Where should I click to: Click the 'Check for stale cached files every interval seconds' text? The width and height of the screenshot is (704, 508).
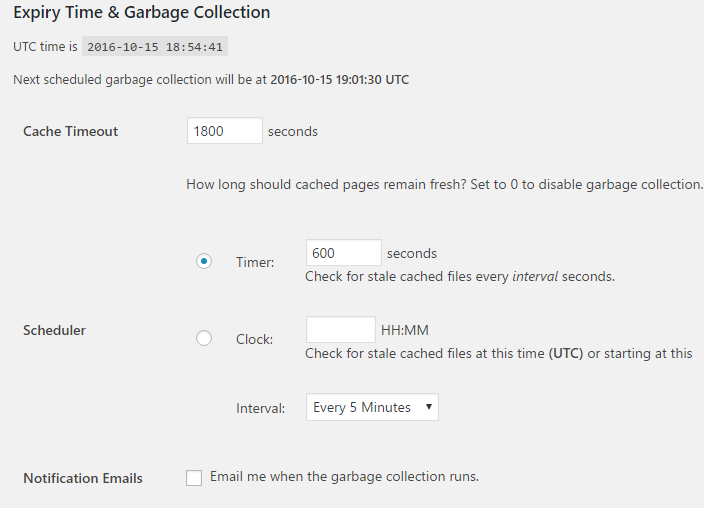point(459,276)
